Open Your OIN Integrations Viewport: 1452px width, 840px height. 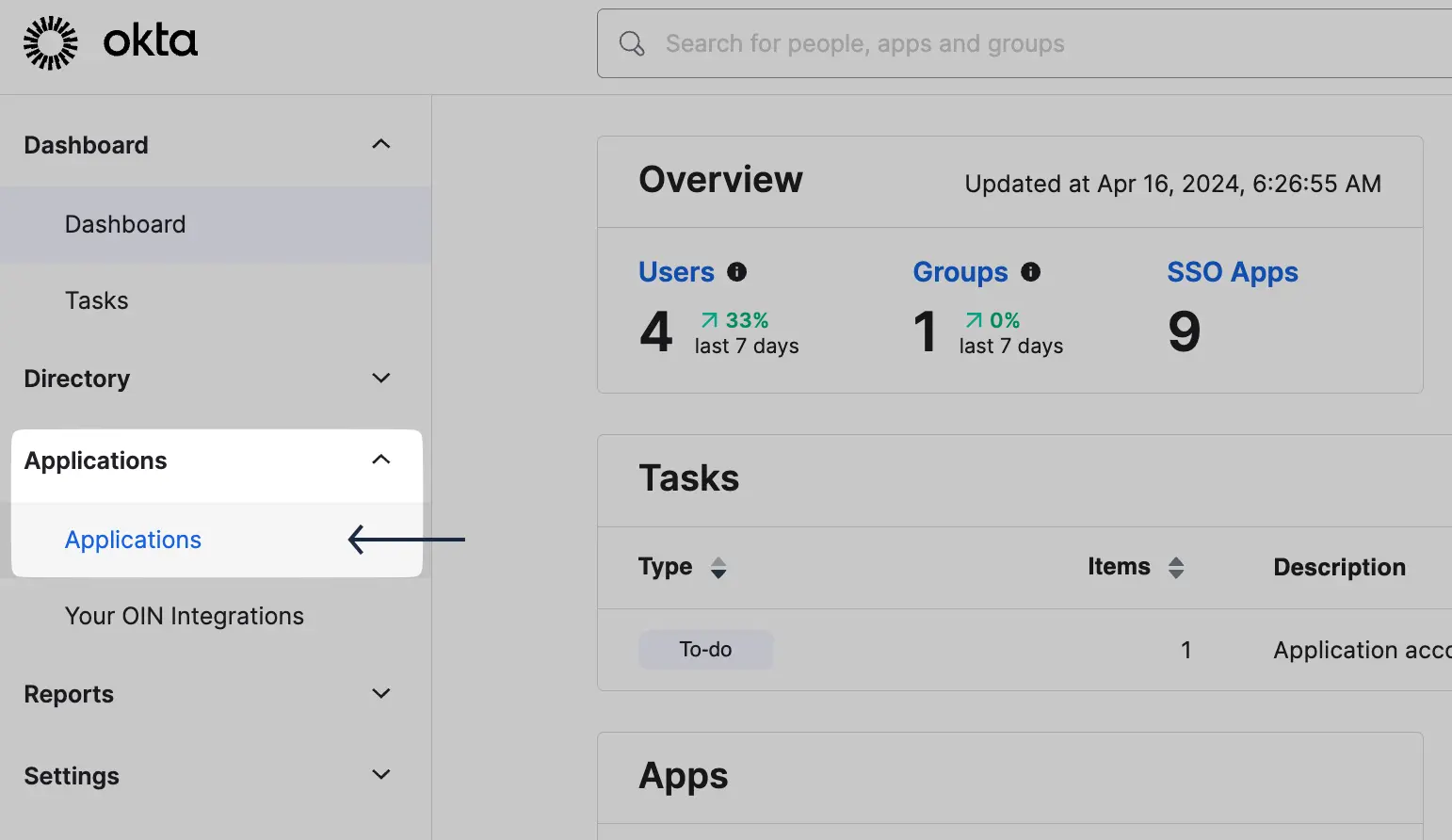pos(185,615)
